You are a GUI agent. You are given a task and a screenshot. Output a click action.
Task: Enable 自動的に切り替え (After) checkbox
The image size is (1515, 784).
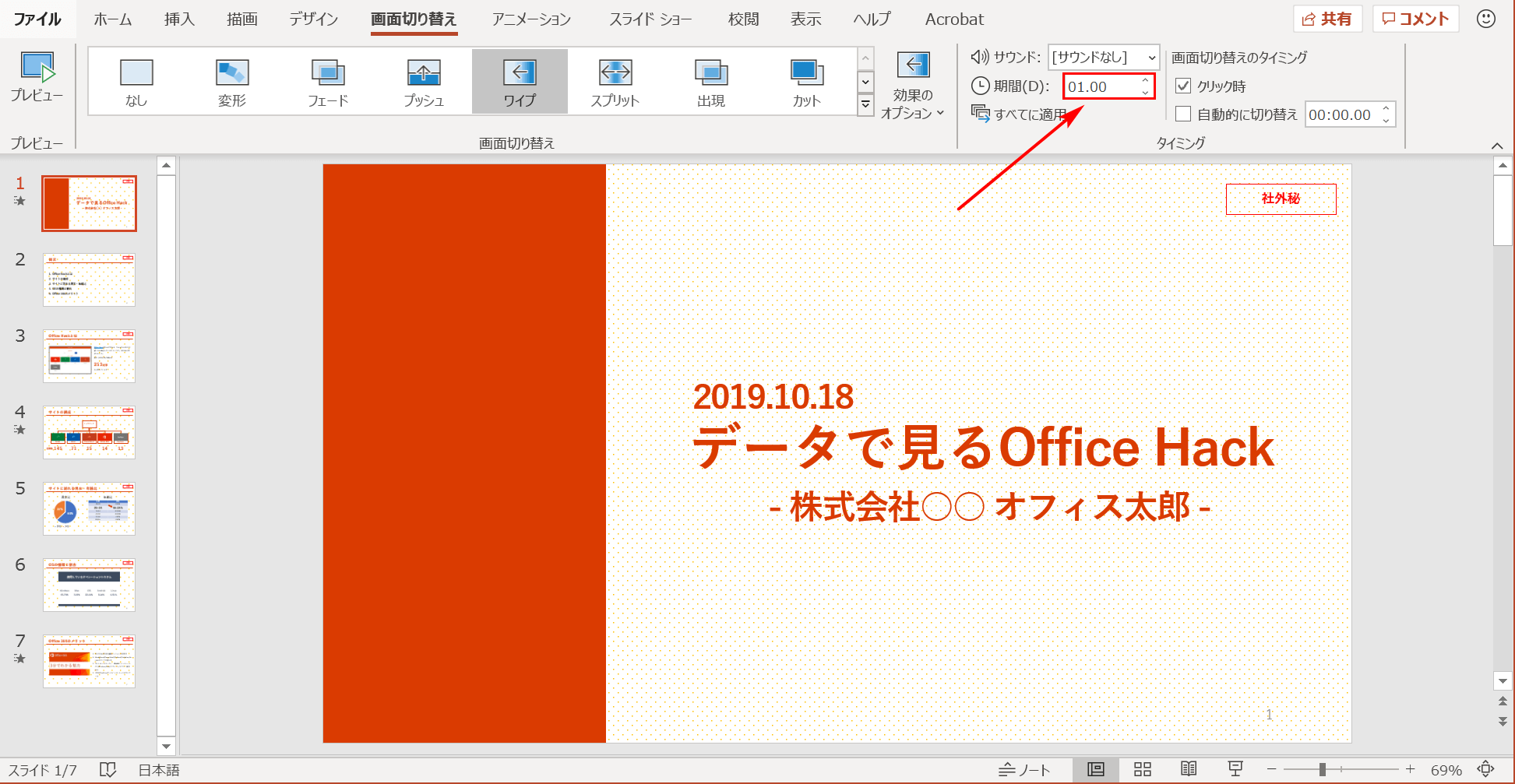point(1183,114)
